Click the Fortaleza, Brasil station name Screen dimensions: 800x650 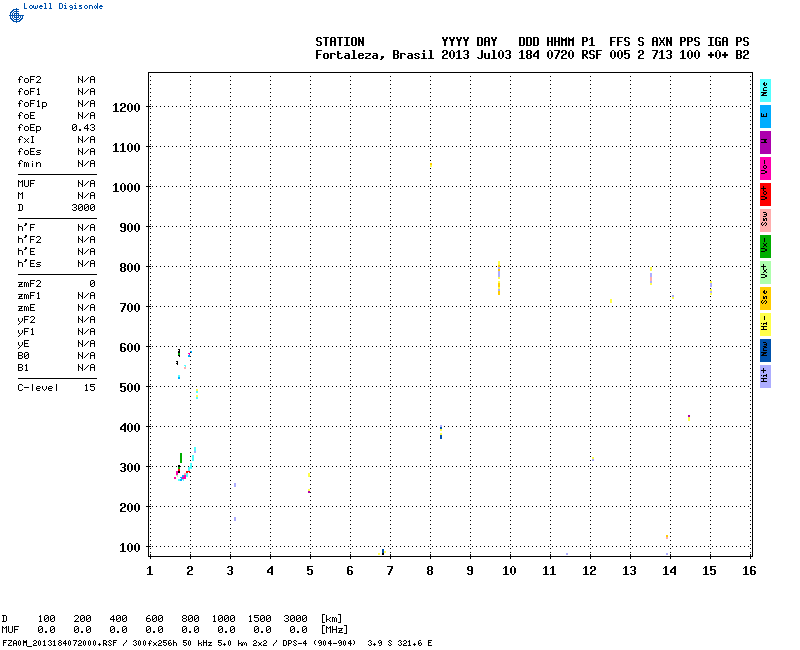point(374,55)
